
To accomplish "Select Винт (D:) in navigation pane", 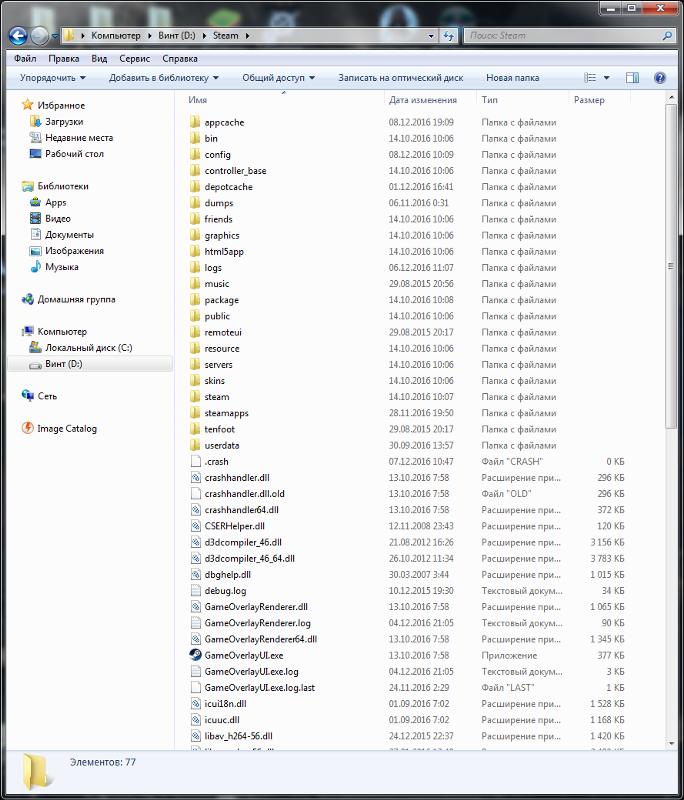I will [x=64, y=364].
